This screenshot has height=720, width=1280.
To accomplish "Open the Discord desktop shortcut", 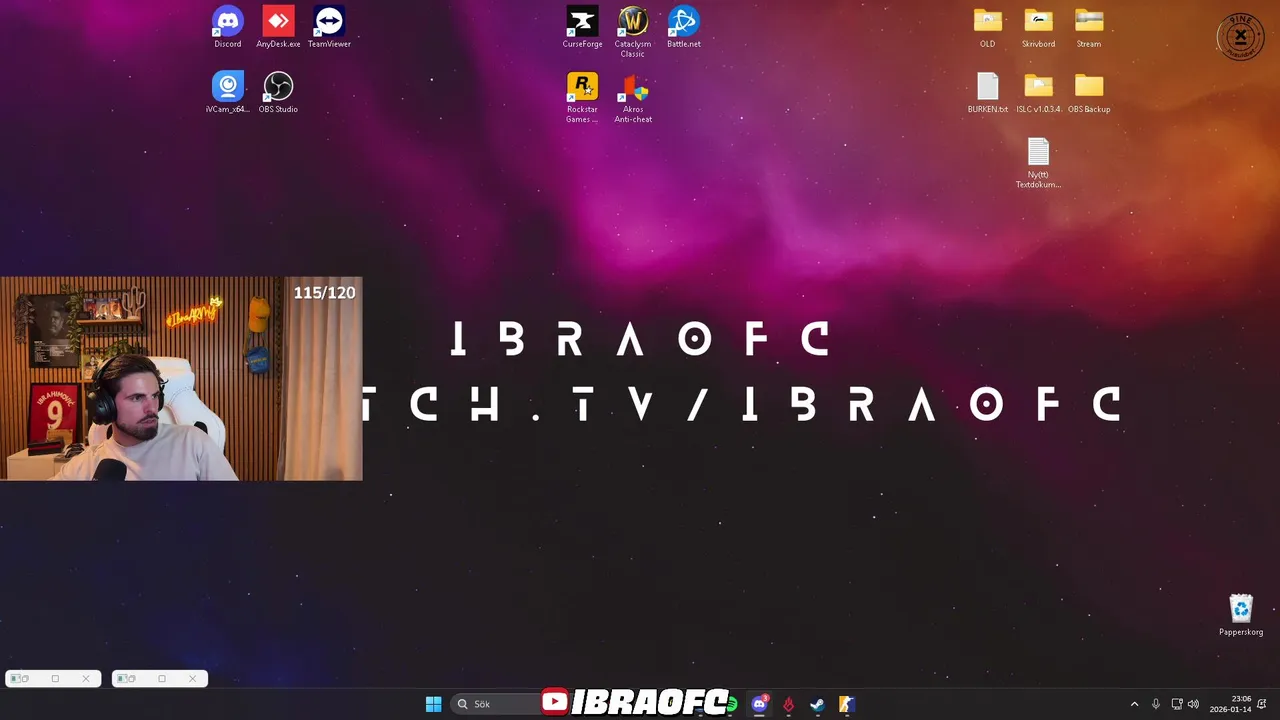I will [x=228, y=27].
